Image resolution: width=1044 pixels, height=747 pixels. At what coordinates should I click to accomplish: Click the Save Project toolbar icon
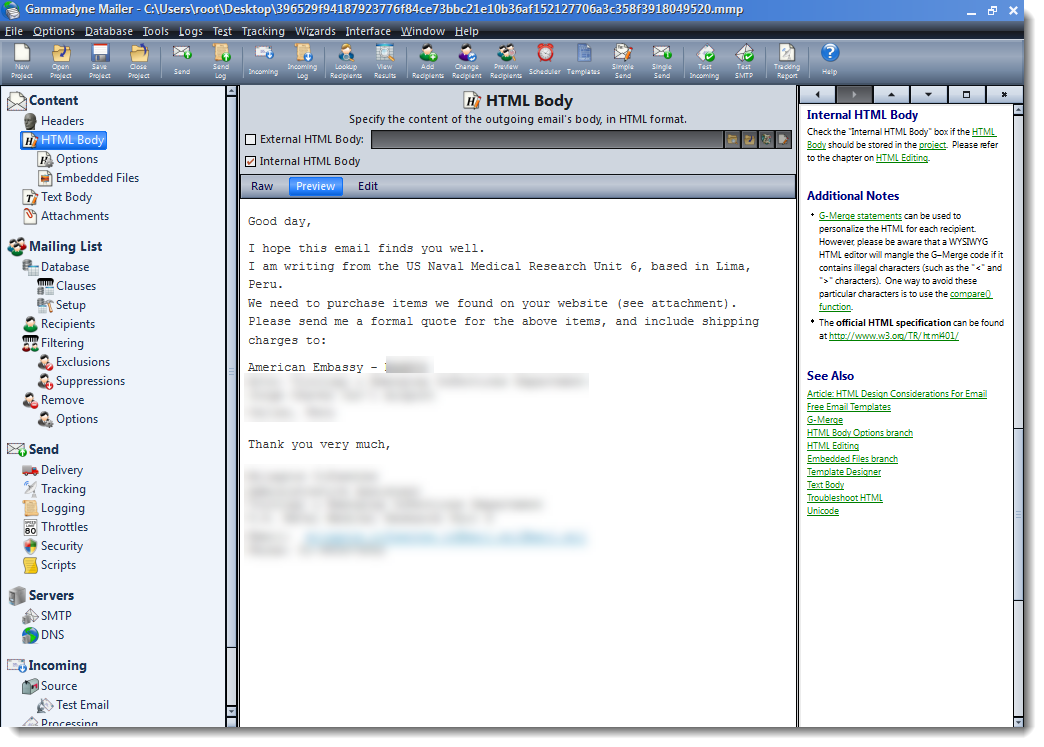point(100,61)
